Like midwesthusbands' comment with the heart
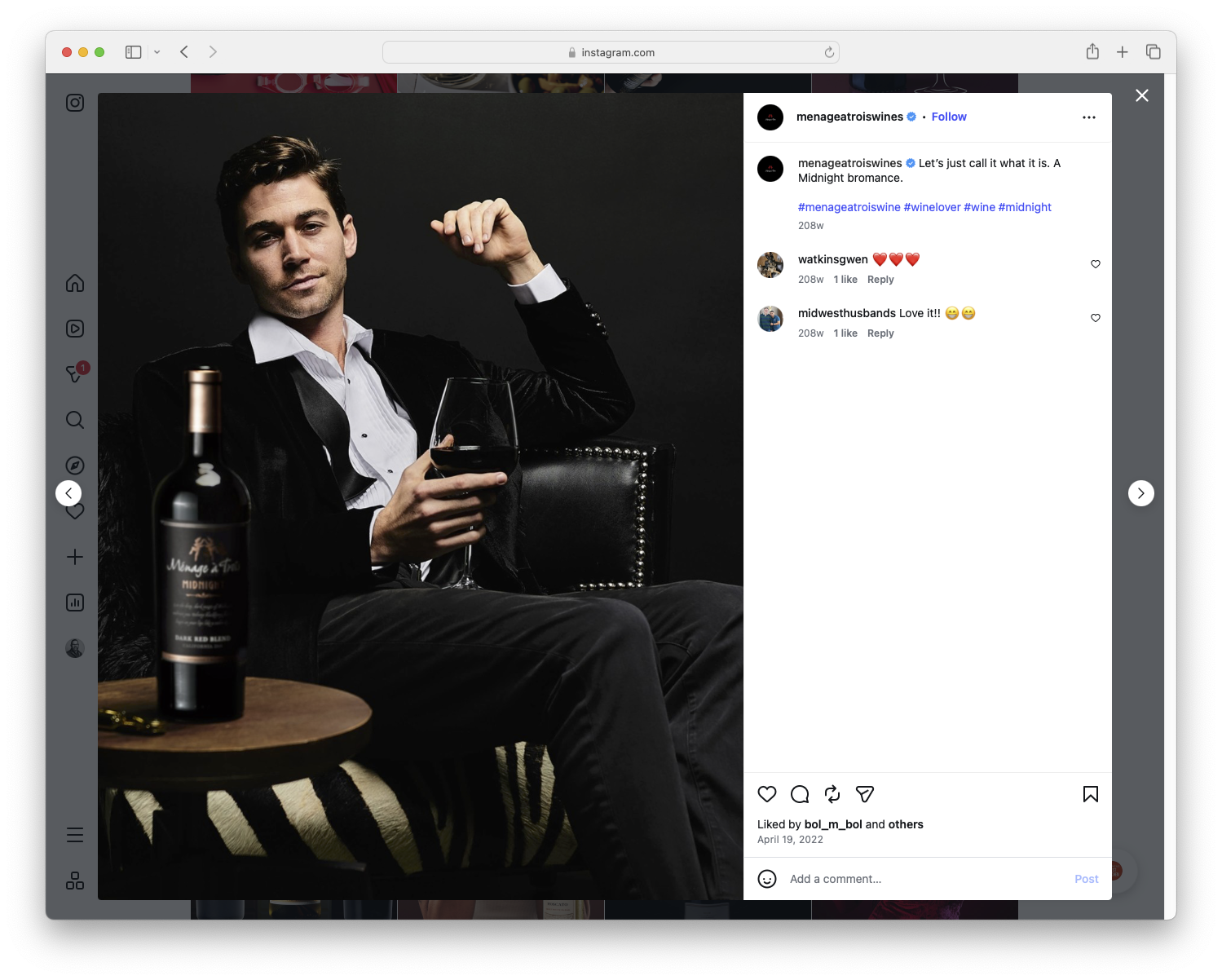The image size is (1222, 980). point(1095,318)
